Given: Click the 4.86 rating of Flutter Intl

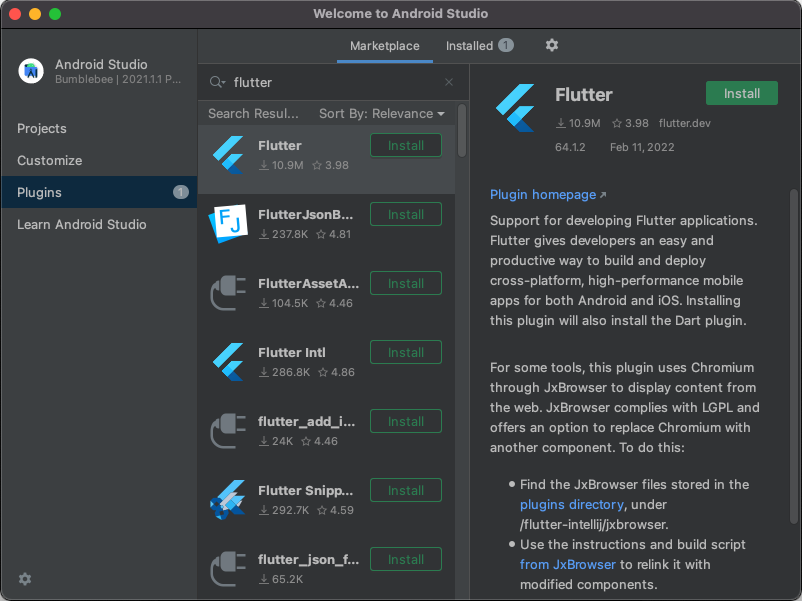Looking at the screenshot, I should pos(343,372).
